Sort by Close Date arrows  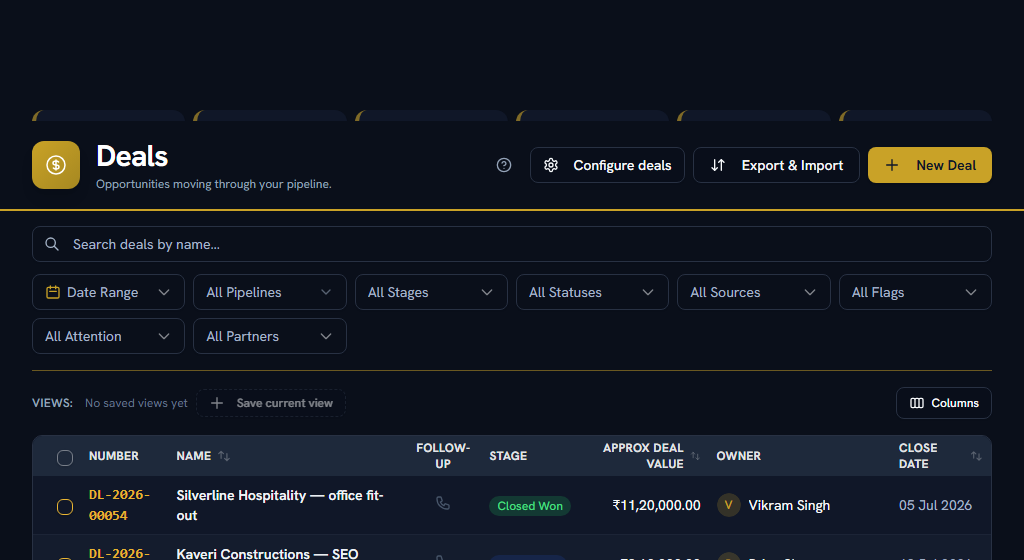click(976, 456)
